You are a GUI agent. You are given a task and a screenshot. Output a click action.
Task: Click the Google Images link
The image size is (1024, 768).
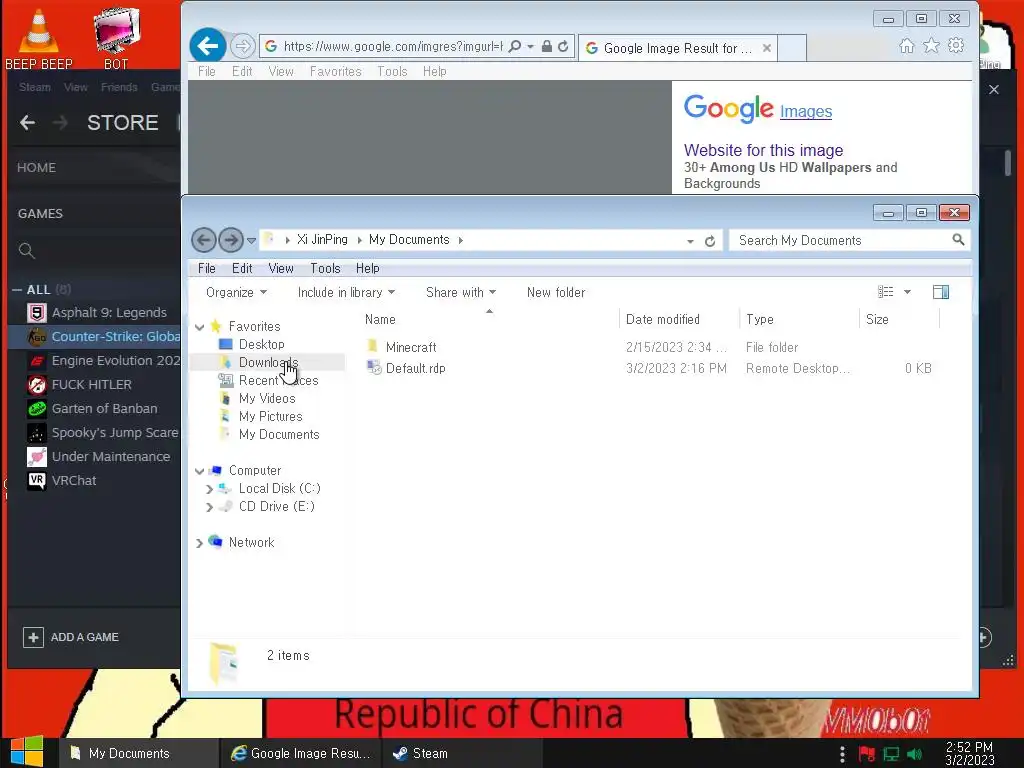[806, 112]
